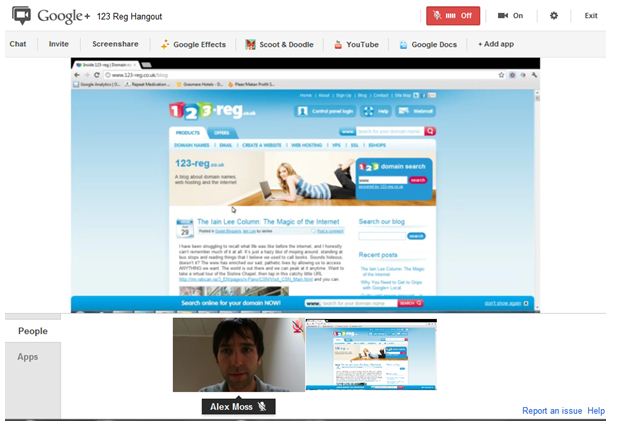Open the YouTube app
Viewport: 617px width, 427px height.
(x=356, y=44)
